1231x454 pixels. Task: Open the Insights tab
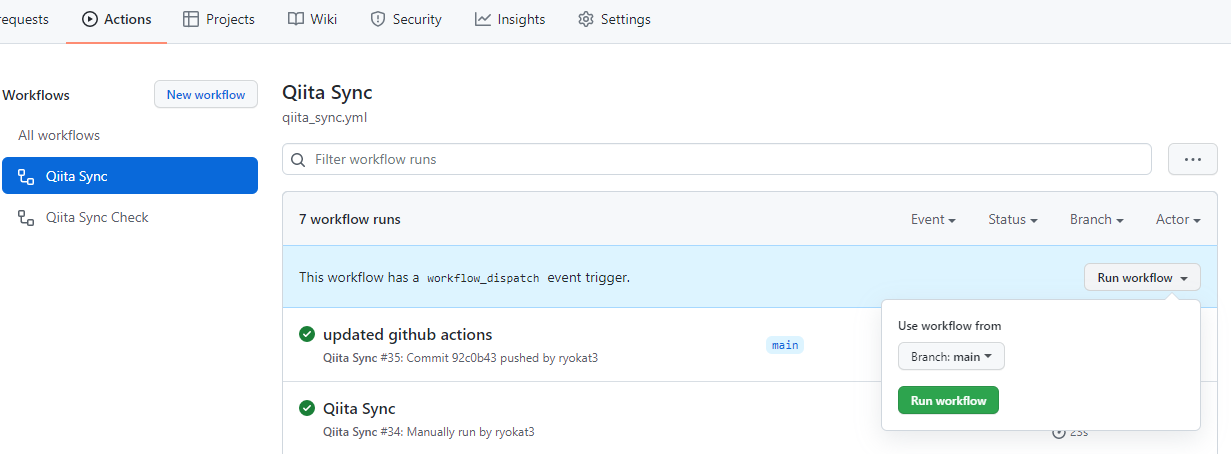[x=510, y=19]
